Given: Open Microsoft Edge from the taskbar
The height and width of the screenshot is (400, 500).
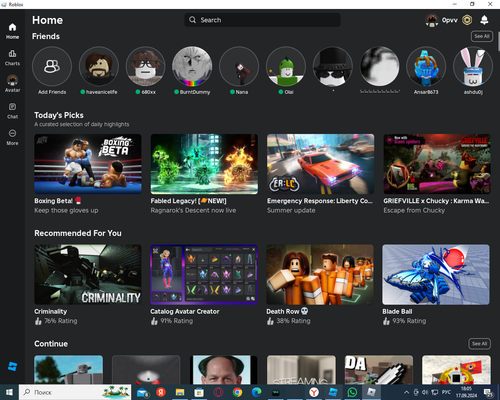Looking at the screenshot, I should 256,392.
